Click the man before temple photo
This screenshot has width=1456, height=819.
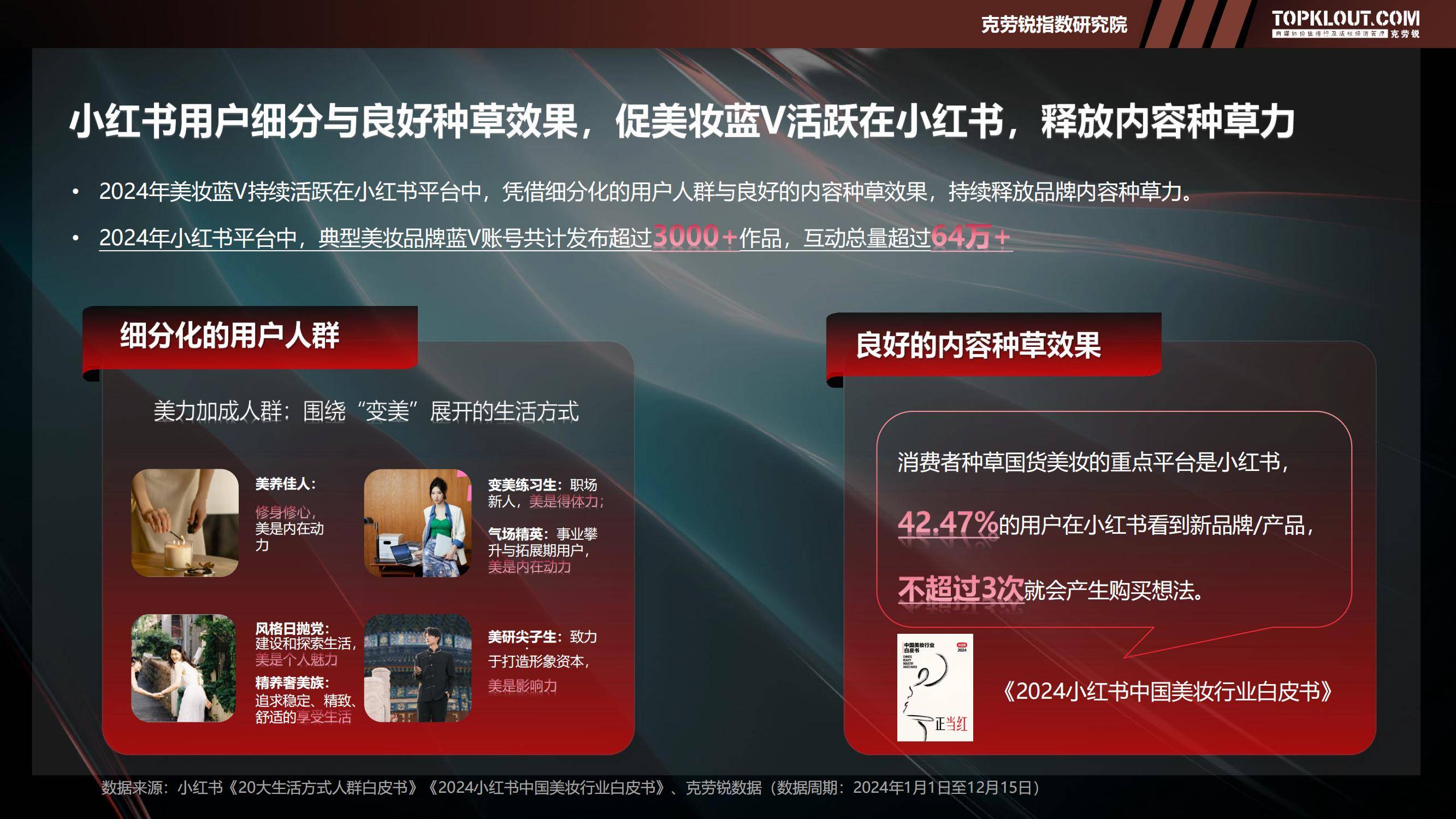(418, 668)
